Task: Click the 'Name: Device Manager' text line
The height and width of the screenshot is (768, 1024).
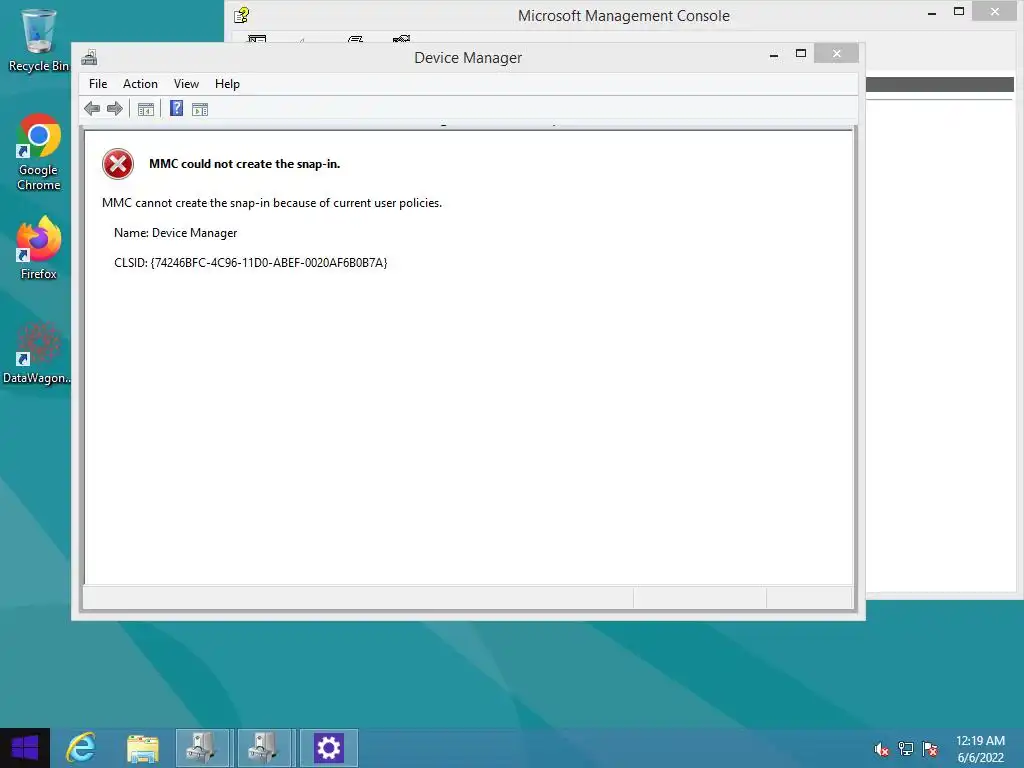Action: (x=175, y=233)
